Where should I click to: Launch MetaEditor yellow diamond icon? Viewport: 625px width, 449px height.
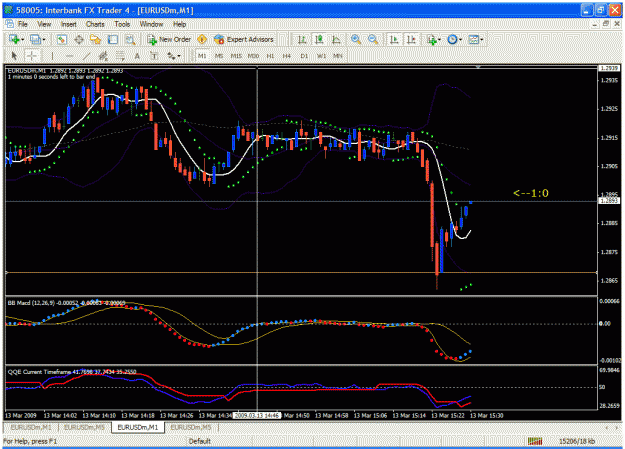tap(202, 39)
